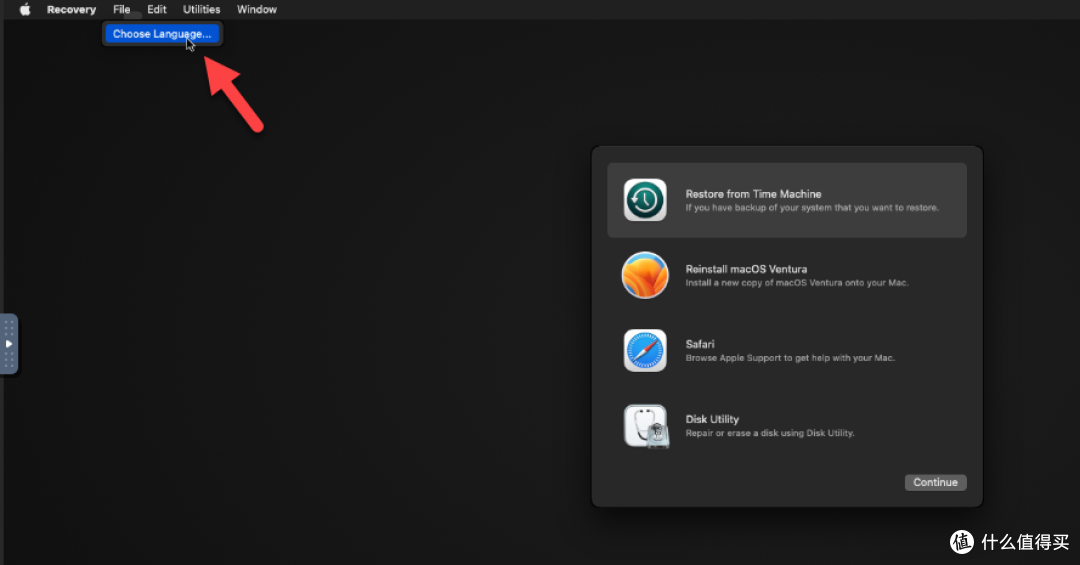Screen dimensions: 1080x565
Task: Select 'Restore from Time Machine' title text
Action: coord(753,194)
